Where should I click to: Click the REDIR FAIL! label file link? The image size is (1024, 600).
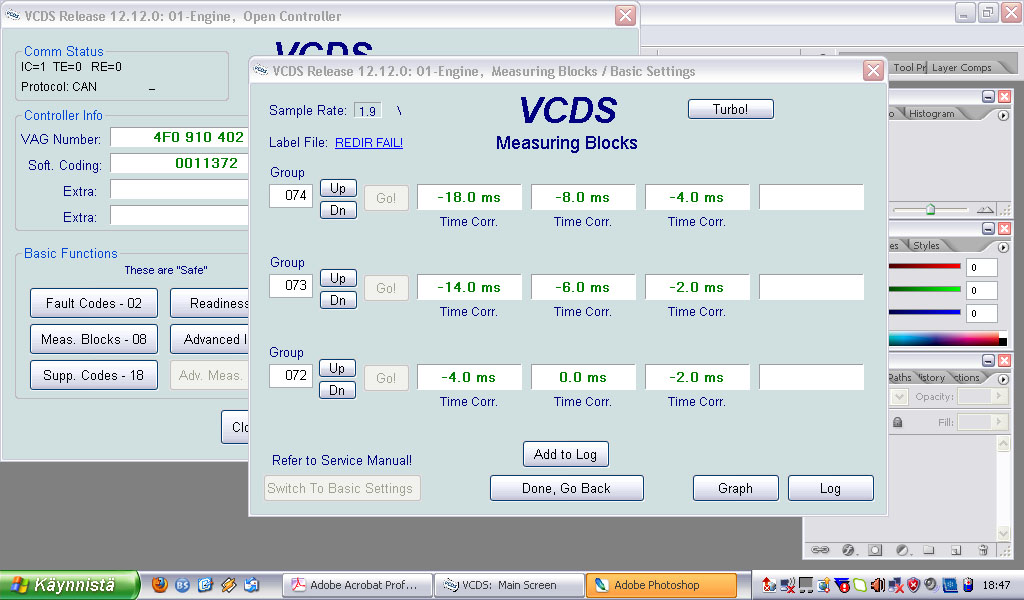[368, 143]
